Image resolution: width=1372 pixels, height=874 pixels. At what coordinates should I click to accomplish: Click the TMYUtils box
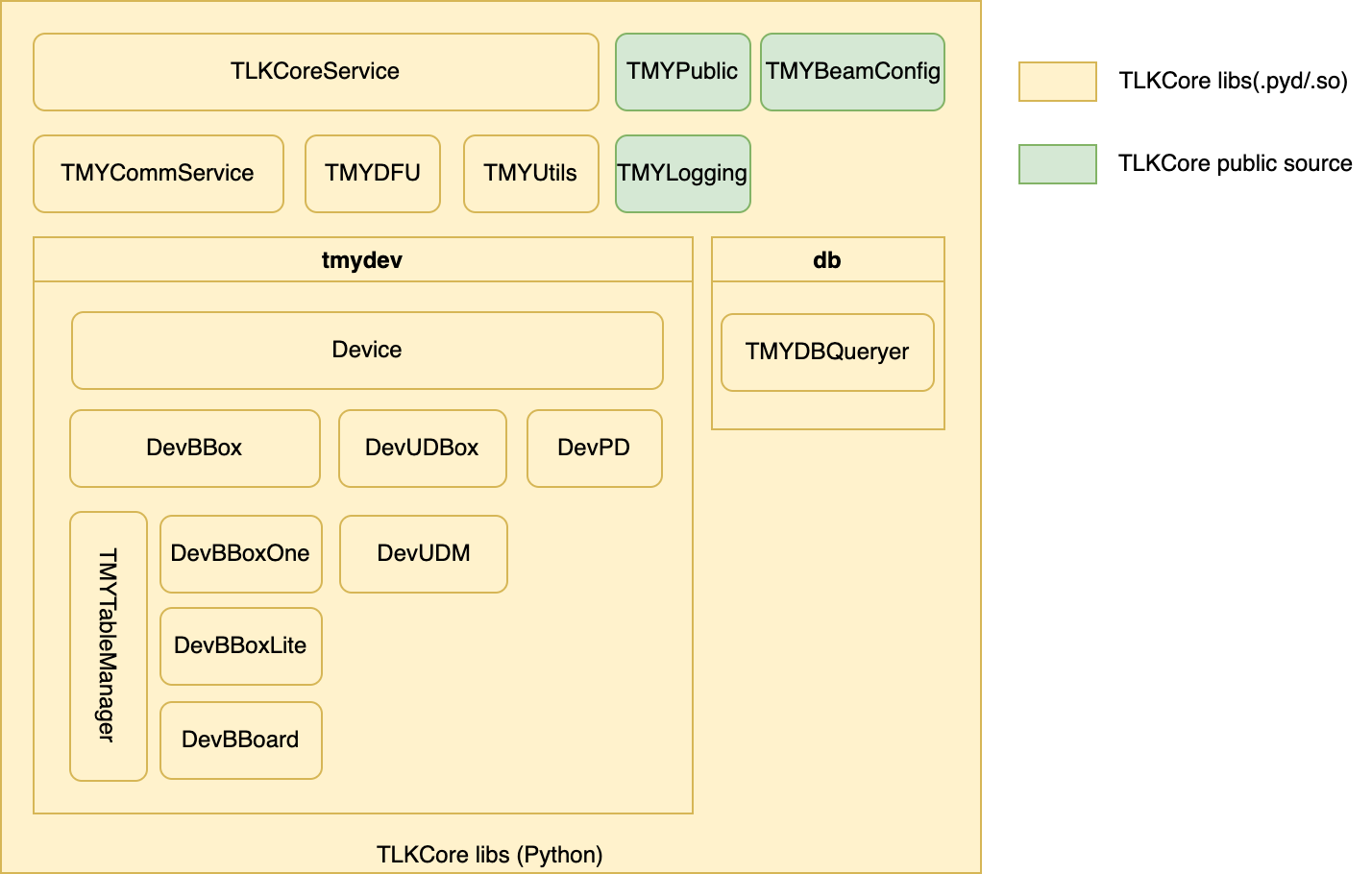[531, 174]
